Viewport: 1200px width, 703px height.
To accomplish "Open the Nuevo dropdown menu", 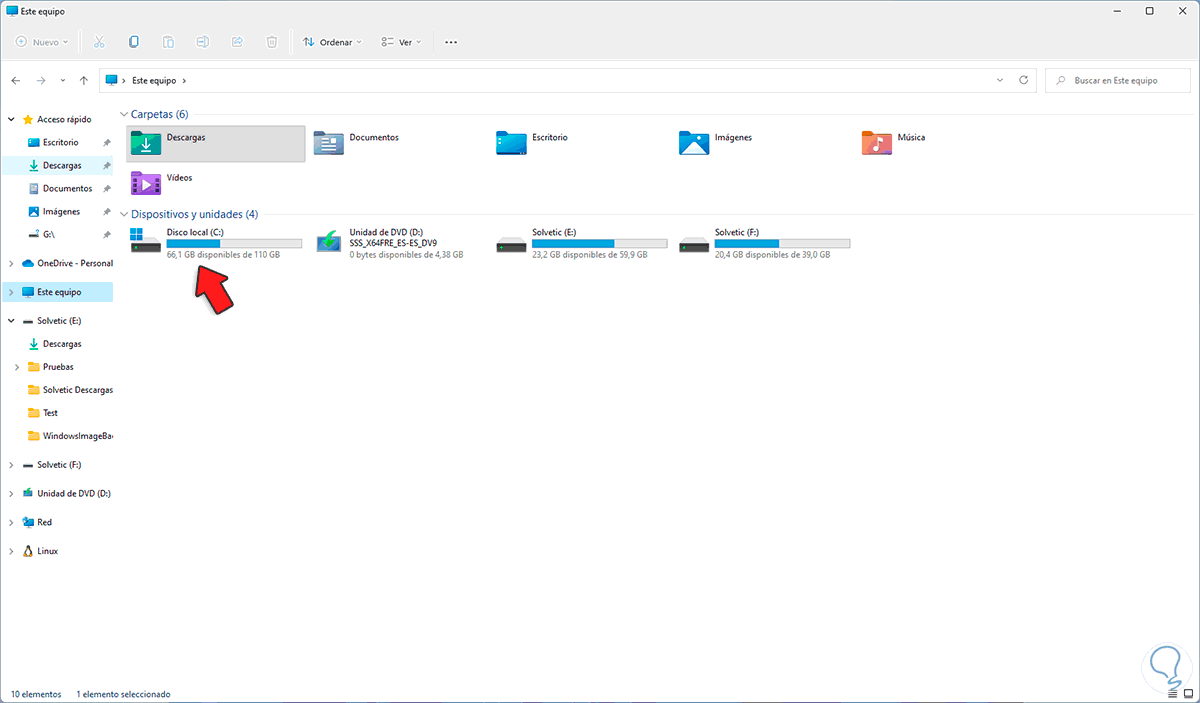I will coord(42,42).
